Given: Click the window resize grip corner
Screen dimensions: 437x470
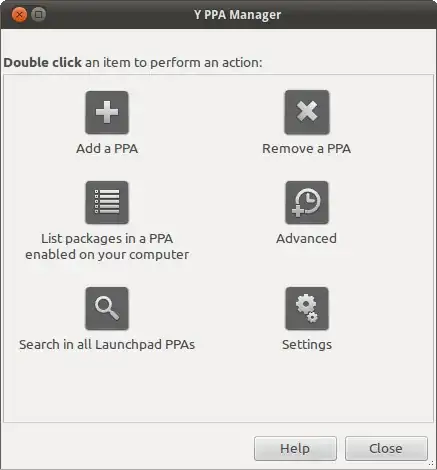Looking at the screenshot, I should 432,464.
